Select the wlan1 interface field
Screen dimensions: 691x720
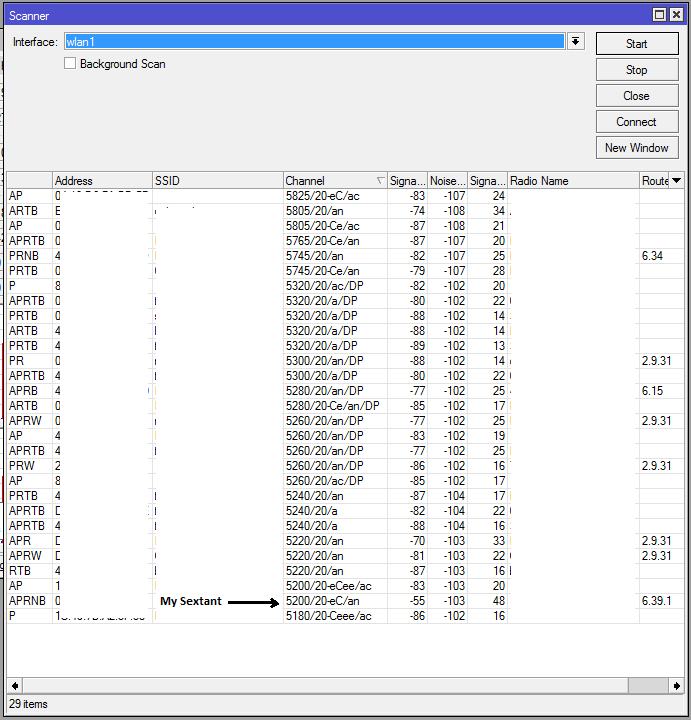(315, 42)
